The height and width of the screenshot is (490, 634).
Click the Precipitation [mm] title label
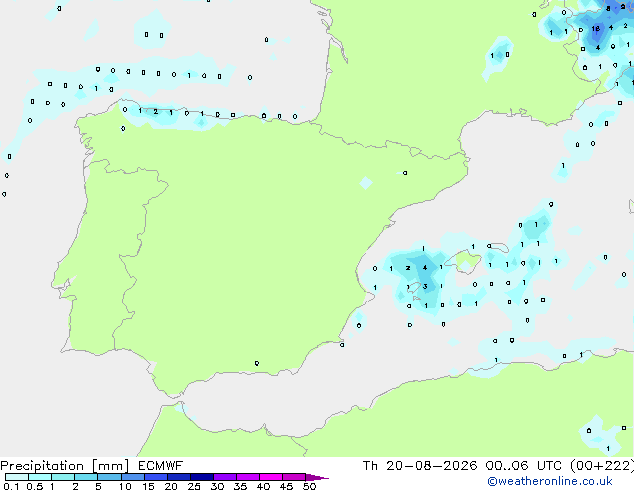click(65, 466)
